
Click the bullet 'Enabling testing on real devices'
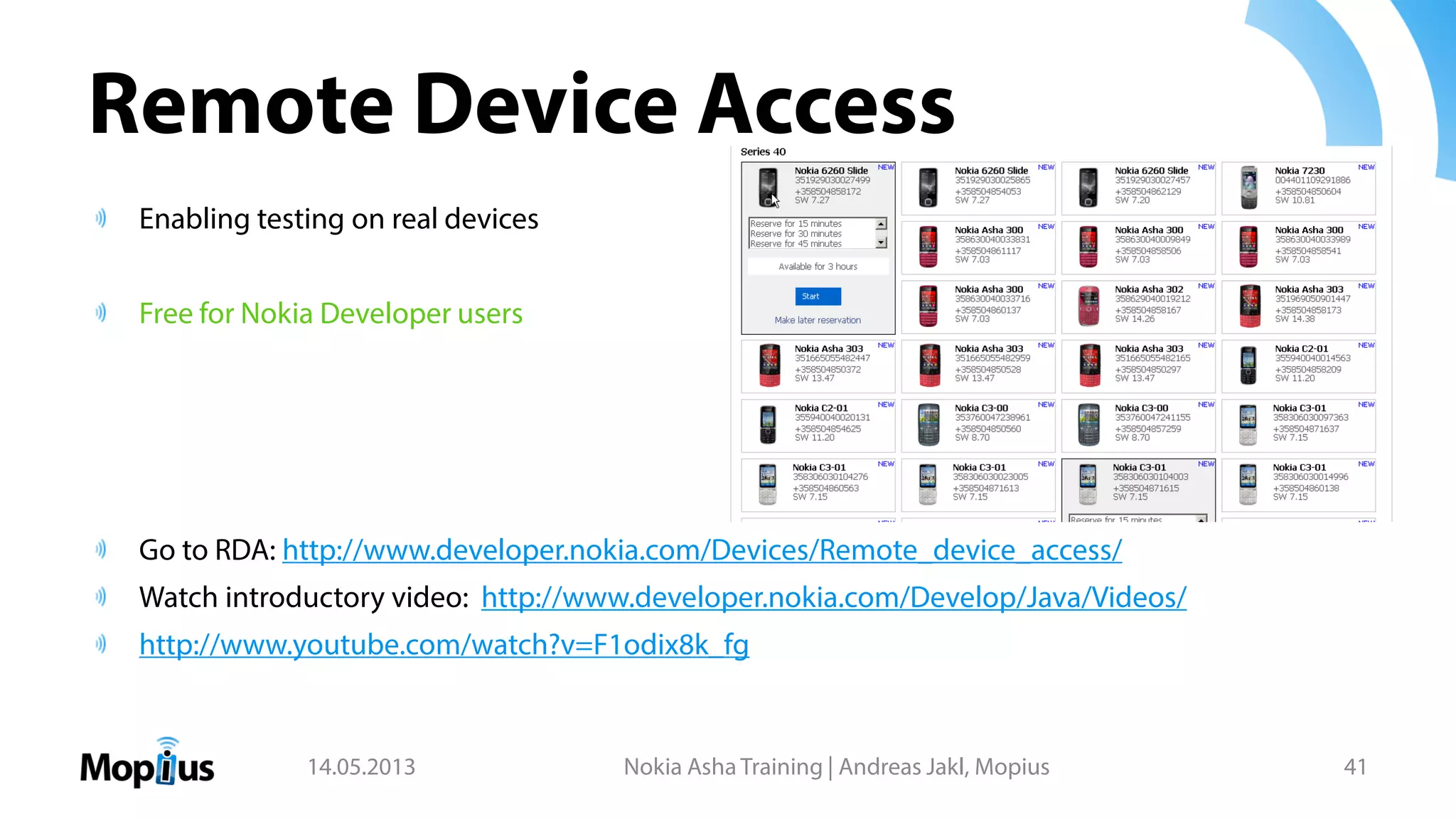[x=338, y=219]
